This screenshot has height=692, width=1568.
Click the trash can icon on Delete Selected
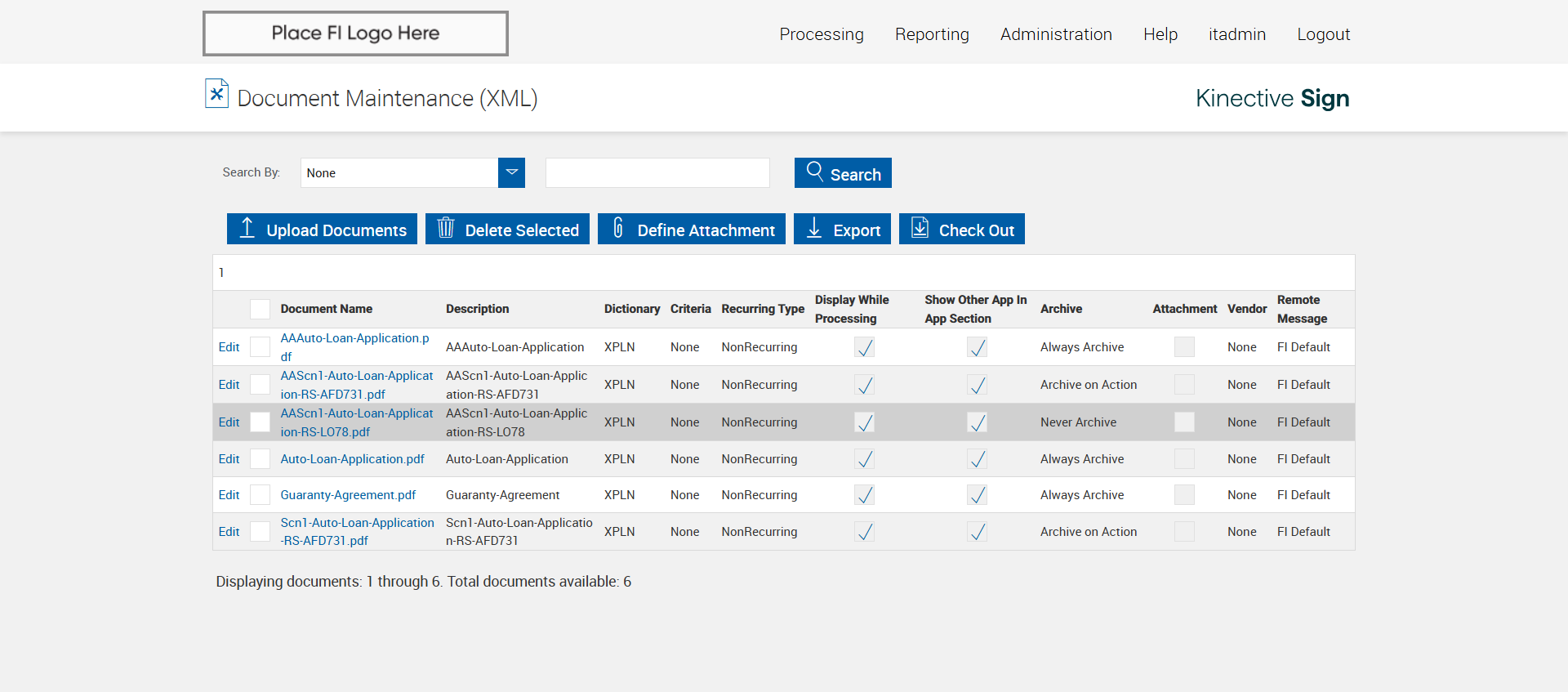click(445, 229)
